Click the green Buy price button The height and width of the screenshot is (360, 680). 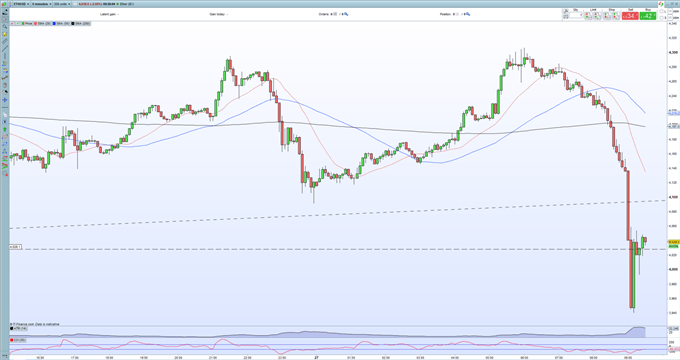click(x=648, y=16)
